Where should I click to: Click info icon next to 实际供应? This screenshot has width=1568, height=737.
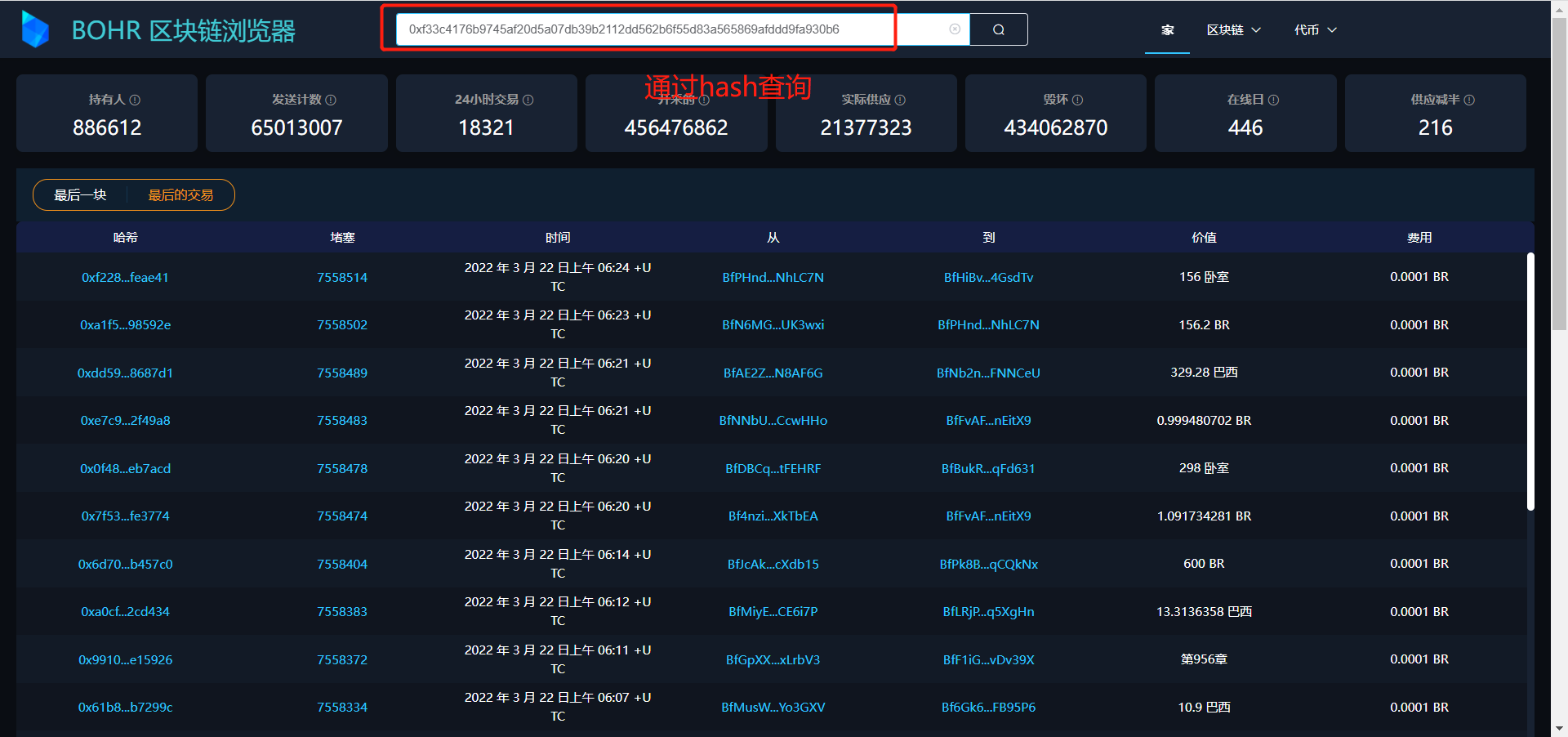[900, 100]
